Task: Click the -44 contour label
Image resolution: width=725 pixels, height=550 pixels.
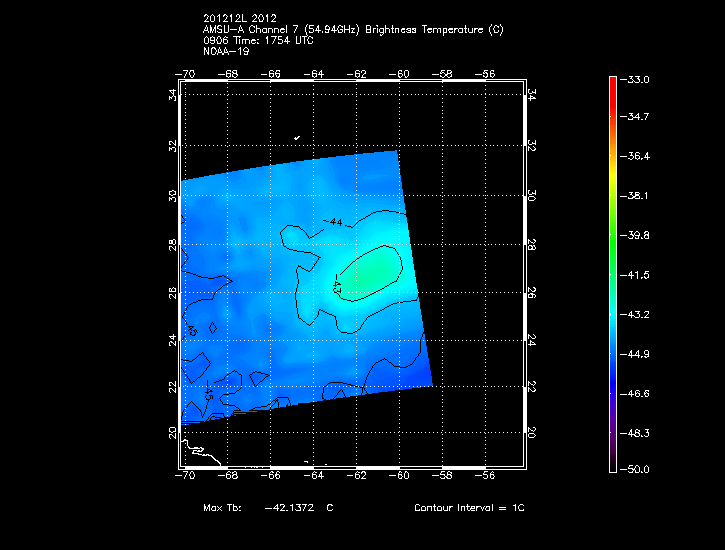Action: click(x=333, y=222)
